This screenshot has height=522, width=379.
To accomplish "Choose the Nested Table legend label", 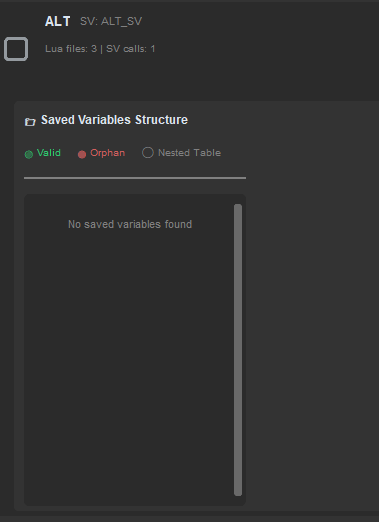I will tap(189, 153).
